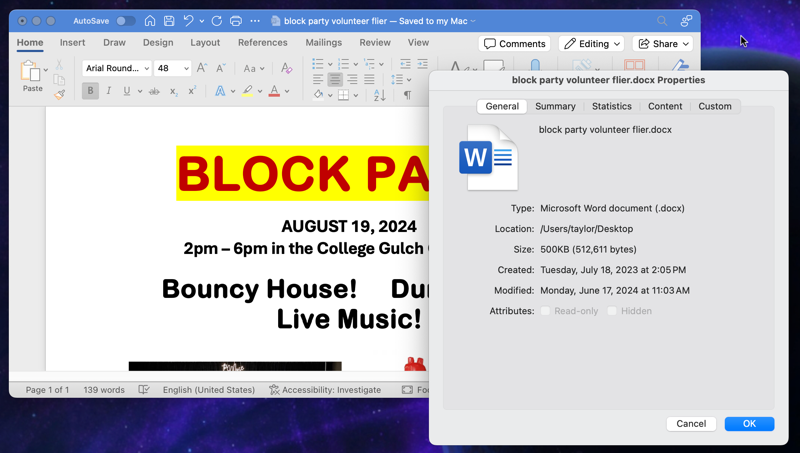Save the document with the disk icon
Image resolution: width=800 pixels, height=453 pixels.
pyautogui.click(x=169, y=21)
